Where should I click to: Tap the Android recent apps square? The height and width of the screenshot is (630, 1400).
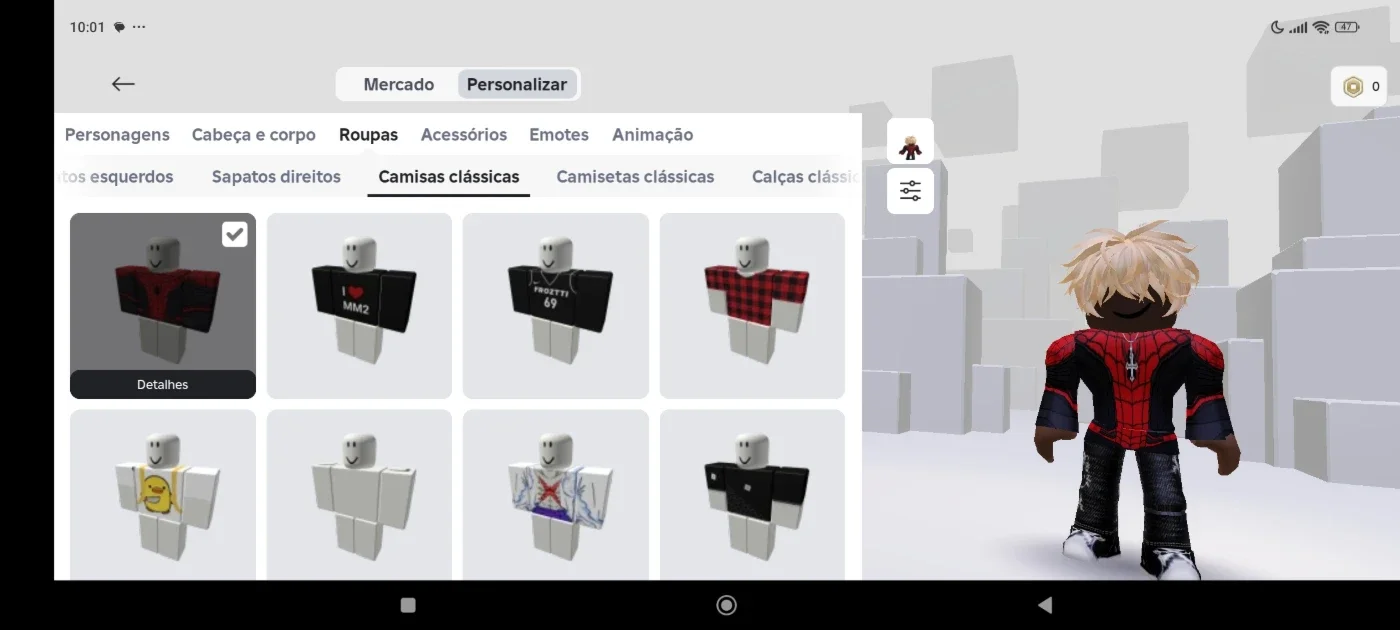click(408, 605)
